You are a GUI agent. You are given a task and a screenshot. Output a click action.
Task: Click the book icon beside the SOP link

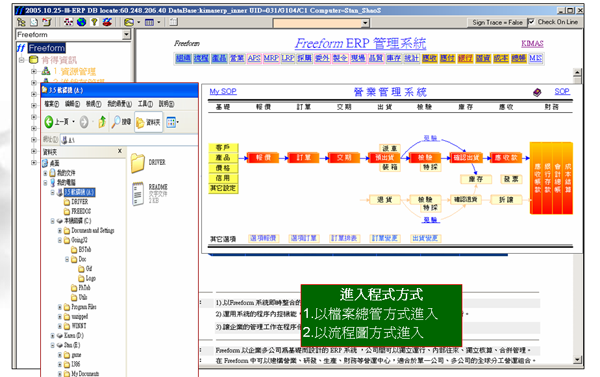coord(537,92)
